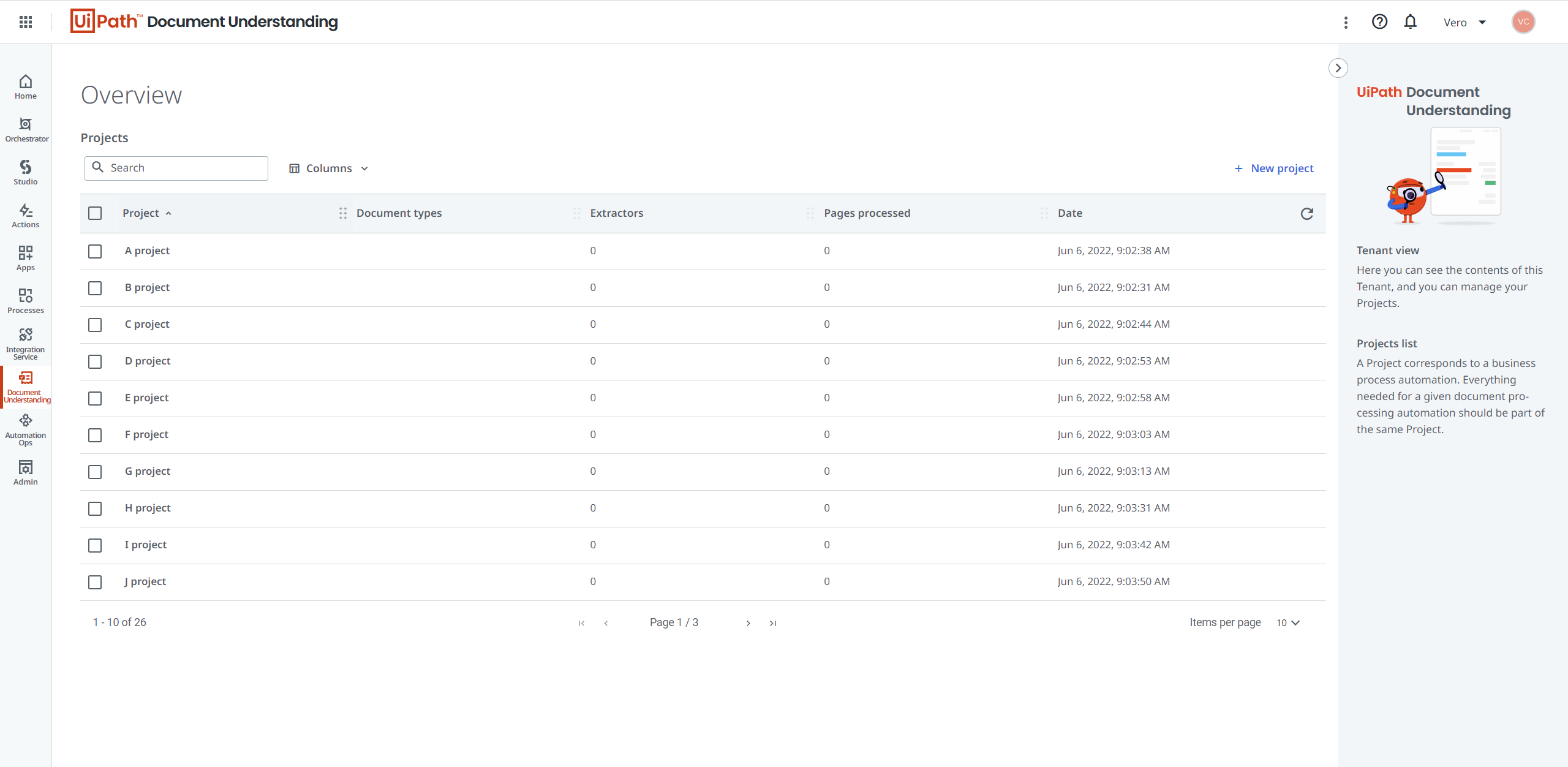Click the Date column header
The width and height of the screenshot is (1568, 767).
(1069, 213)
